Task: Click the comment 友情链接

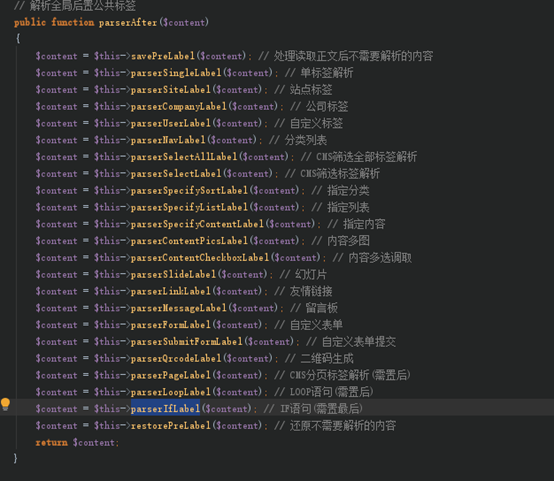Action: click(x=311, y=291)
